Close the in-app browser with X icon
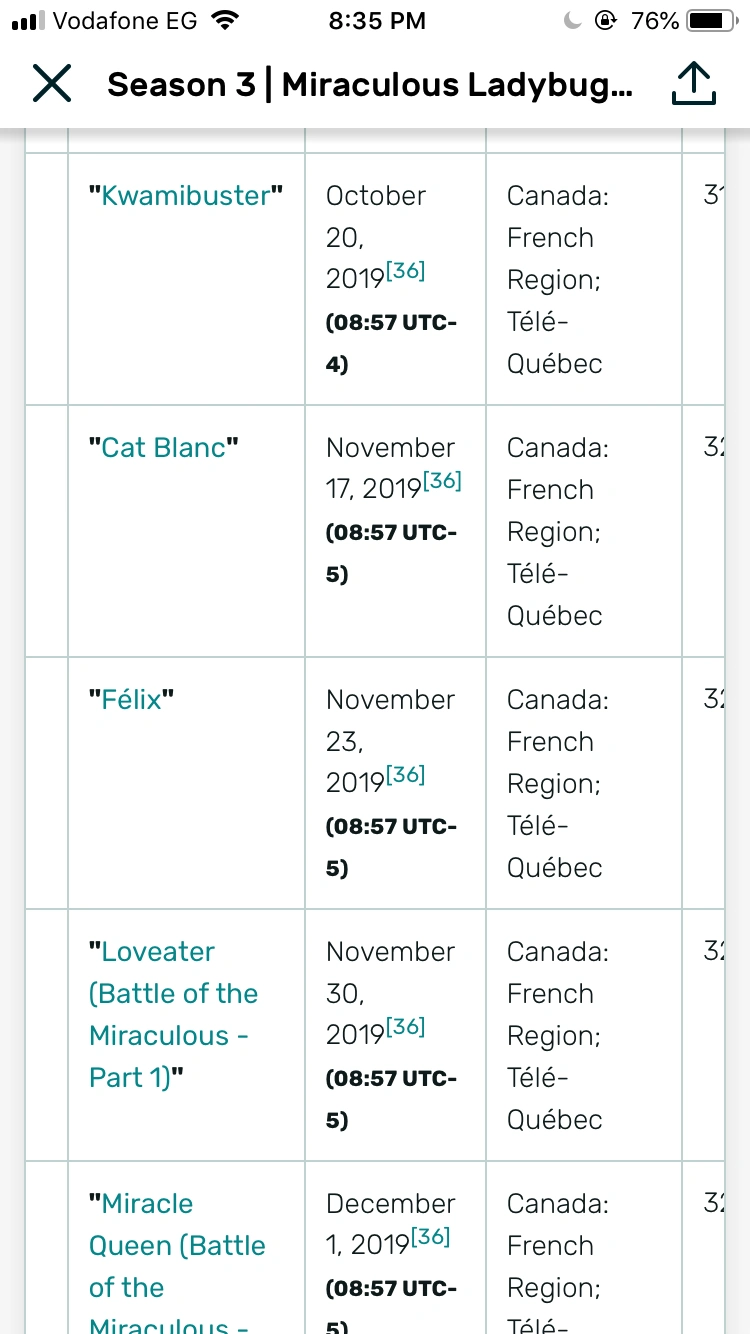The width and height of the screenshot is (750, 1334). pyautogui.click(x=52, y=85)
